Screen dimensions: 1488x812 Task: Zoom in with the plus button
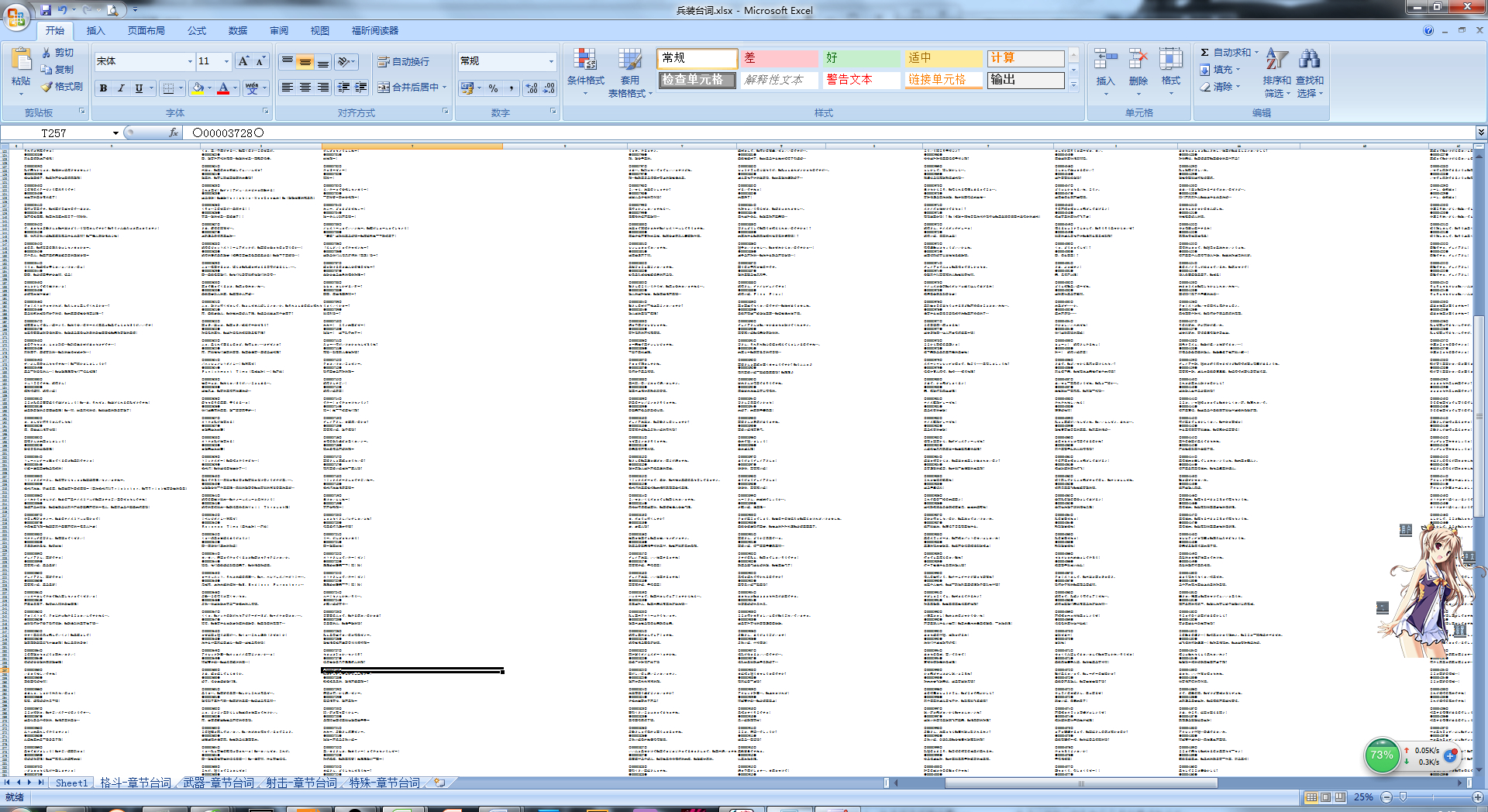pyautogui.click(x=1477, y=797)
